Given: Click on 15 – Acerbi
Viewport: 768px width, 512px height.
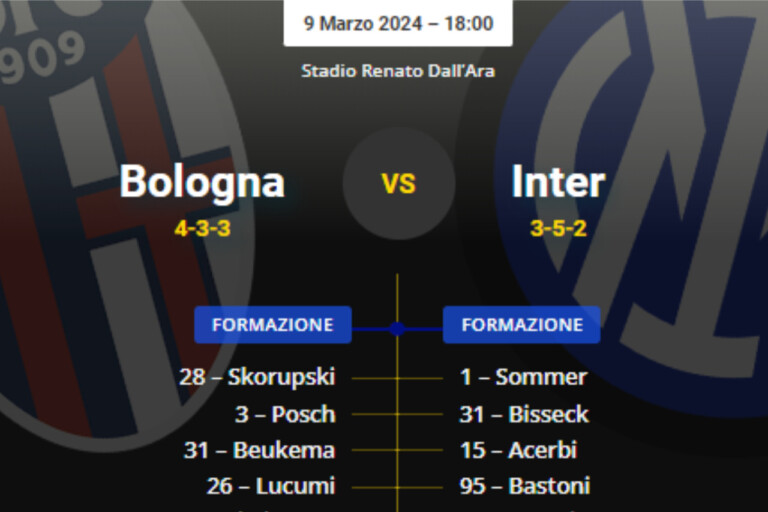Looking at the screenshot, I should coord(518,450).
